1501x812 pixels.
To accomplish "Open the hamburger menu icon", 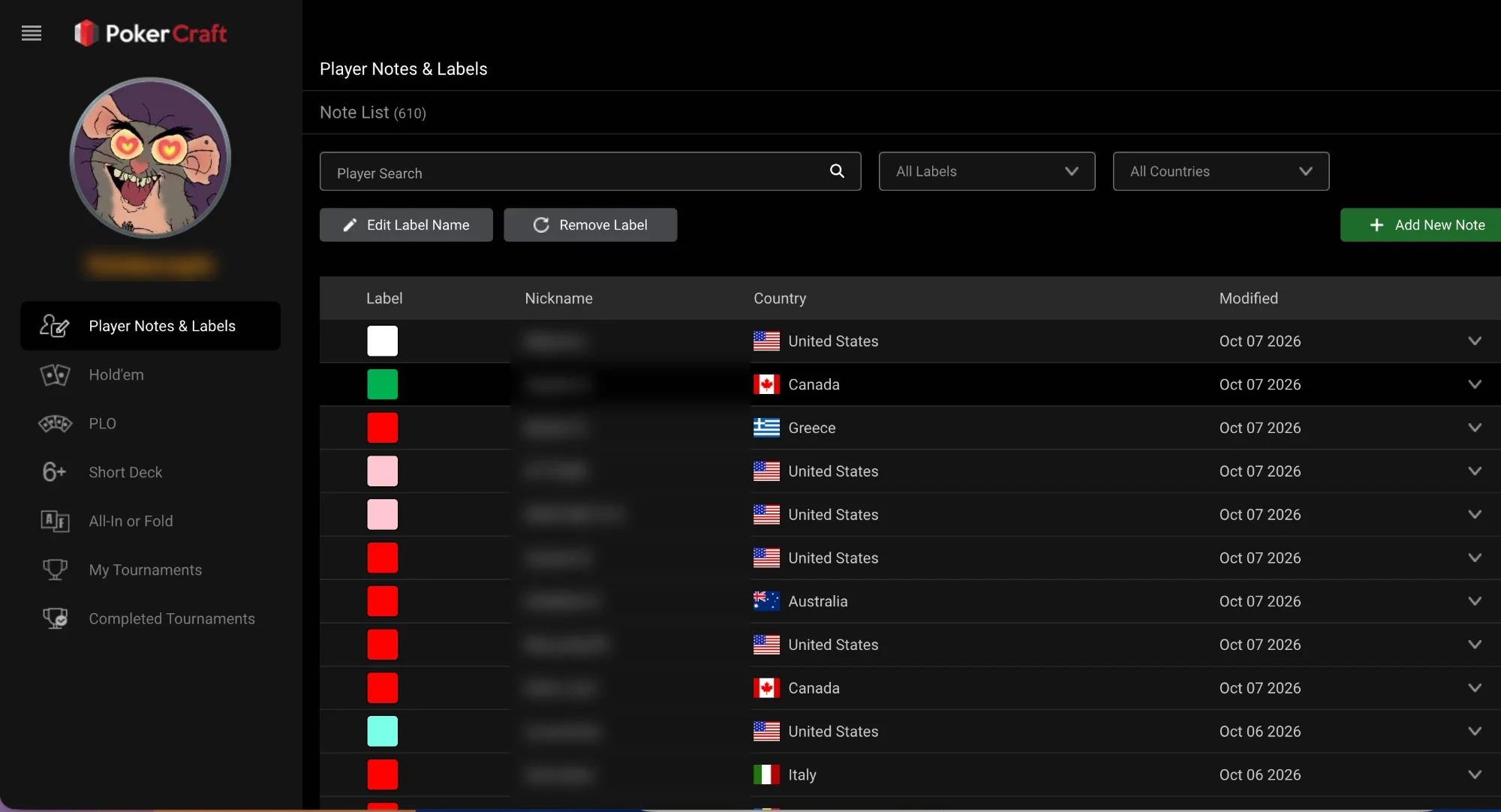I will tap(32, 33).
